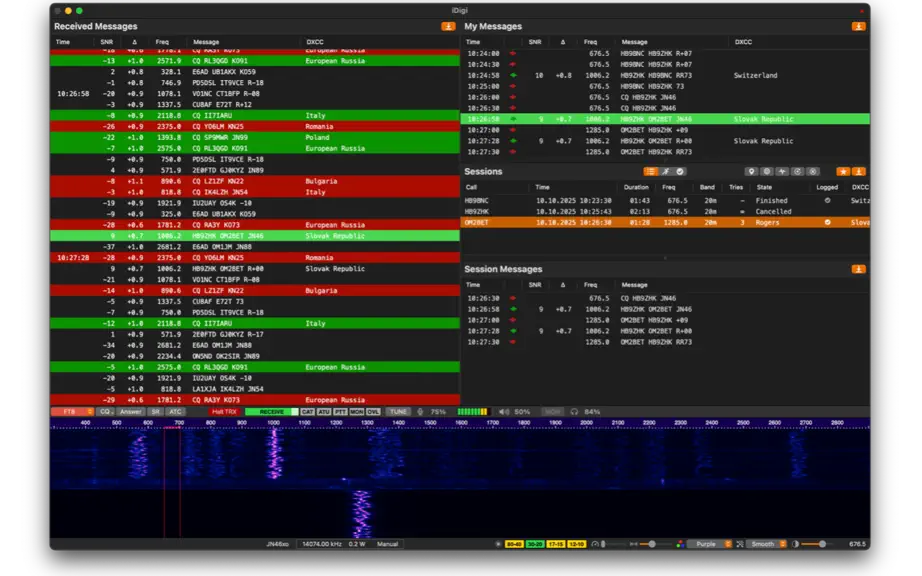Toggle the 12-10 band button
Viewport: 922px width, 576px height.
pyautogui.click(x=576, y=544)
